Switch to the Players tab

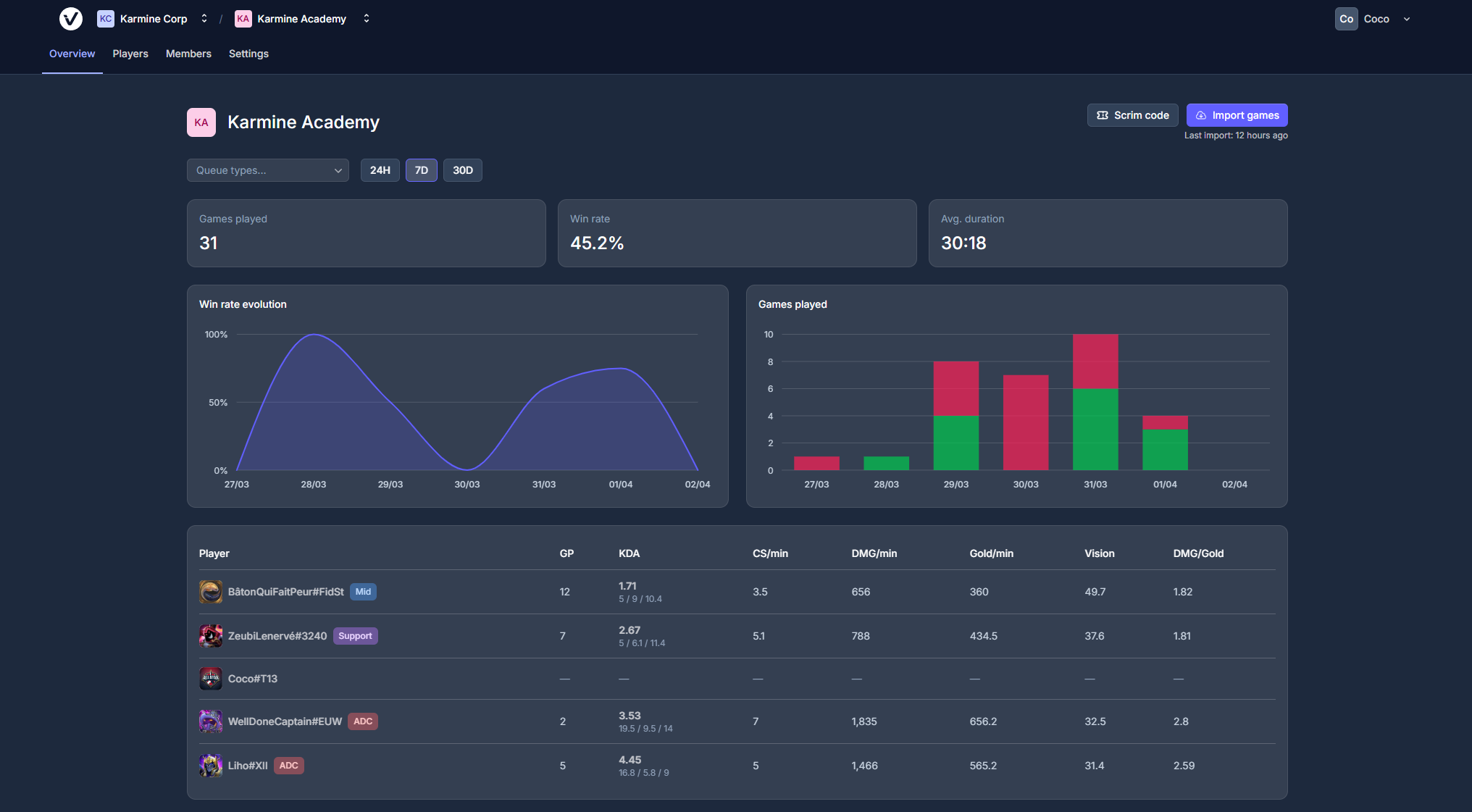(x=130, y=53)
